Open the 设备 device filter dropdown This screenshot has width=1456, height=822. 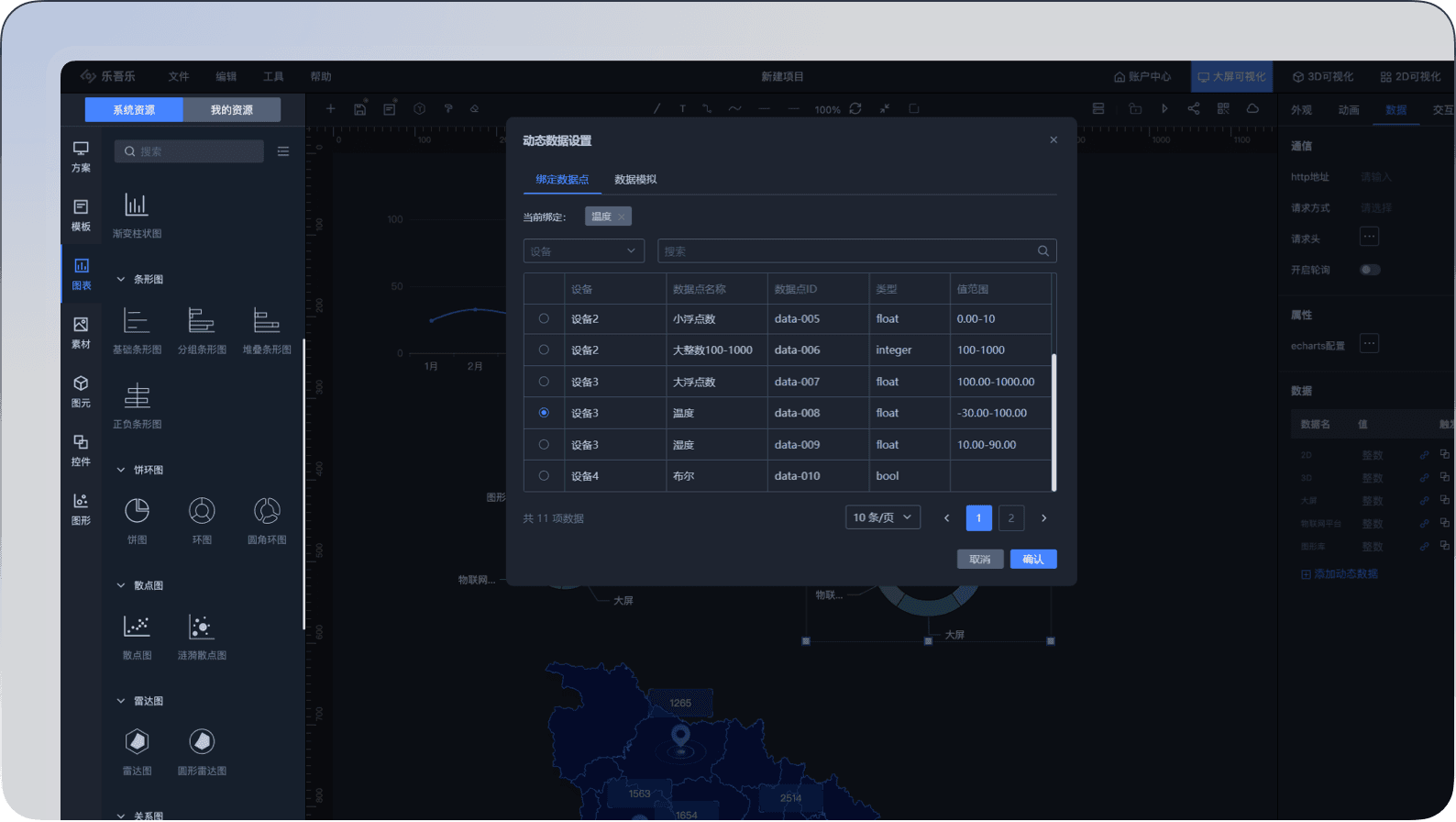click(583, 251)
